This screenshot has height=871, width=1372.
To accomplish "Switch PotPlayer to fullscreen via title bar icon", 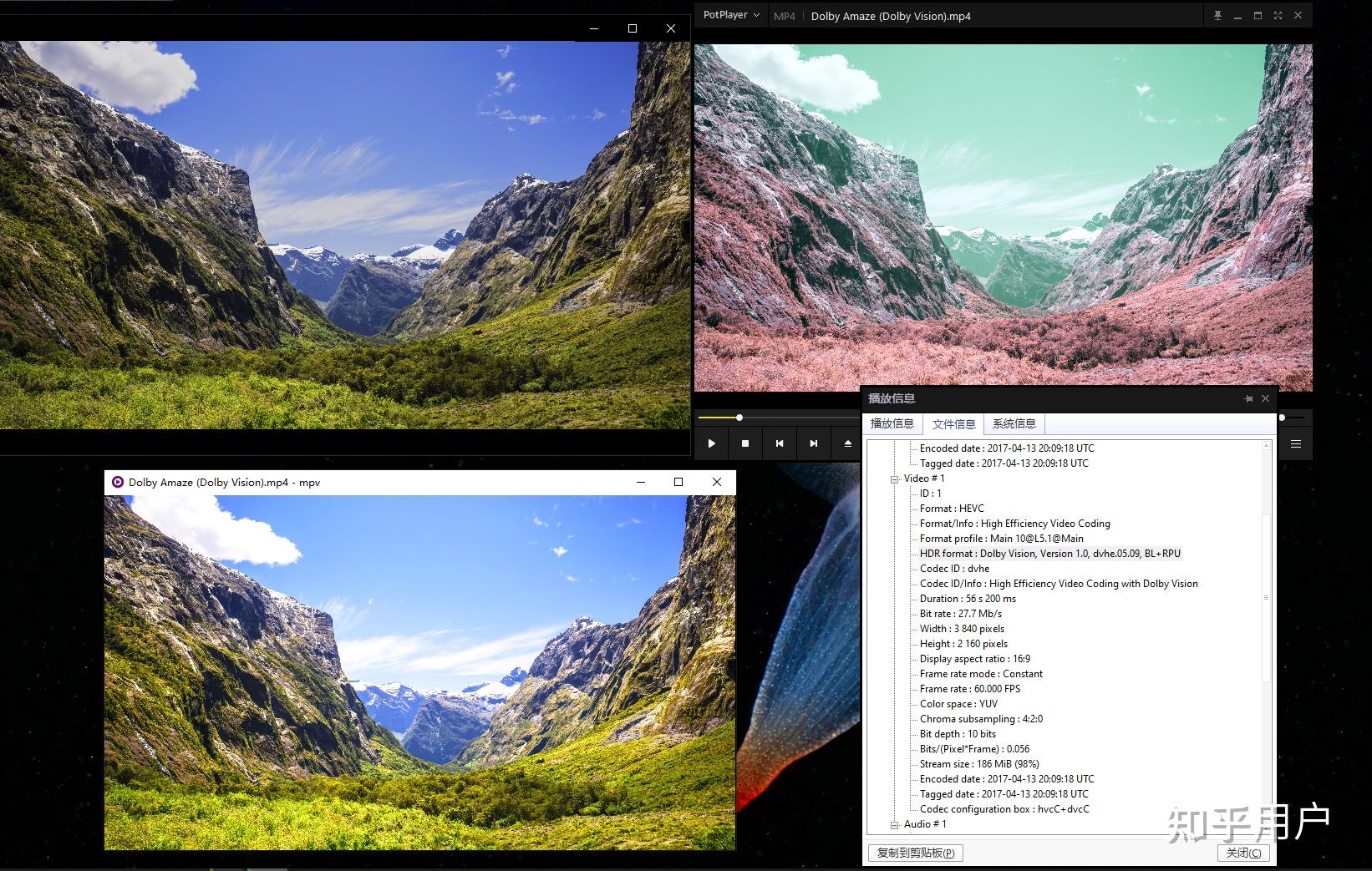I will [1278, 15].
